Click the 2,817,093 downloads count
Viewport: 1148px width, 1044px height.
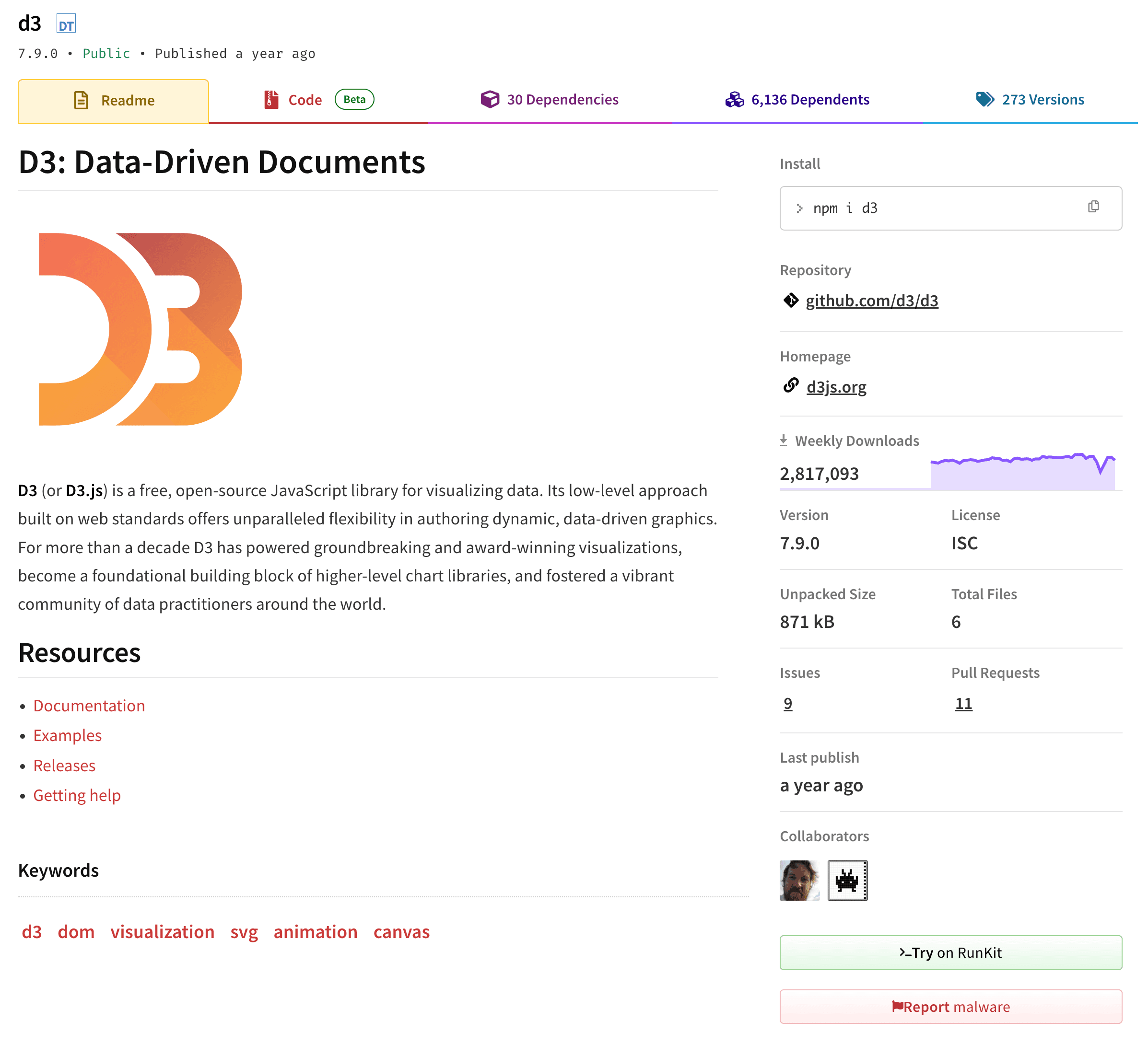(819, 474)
